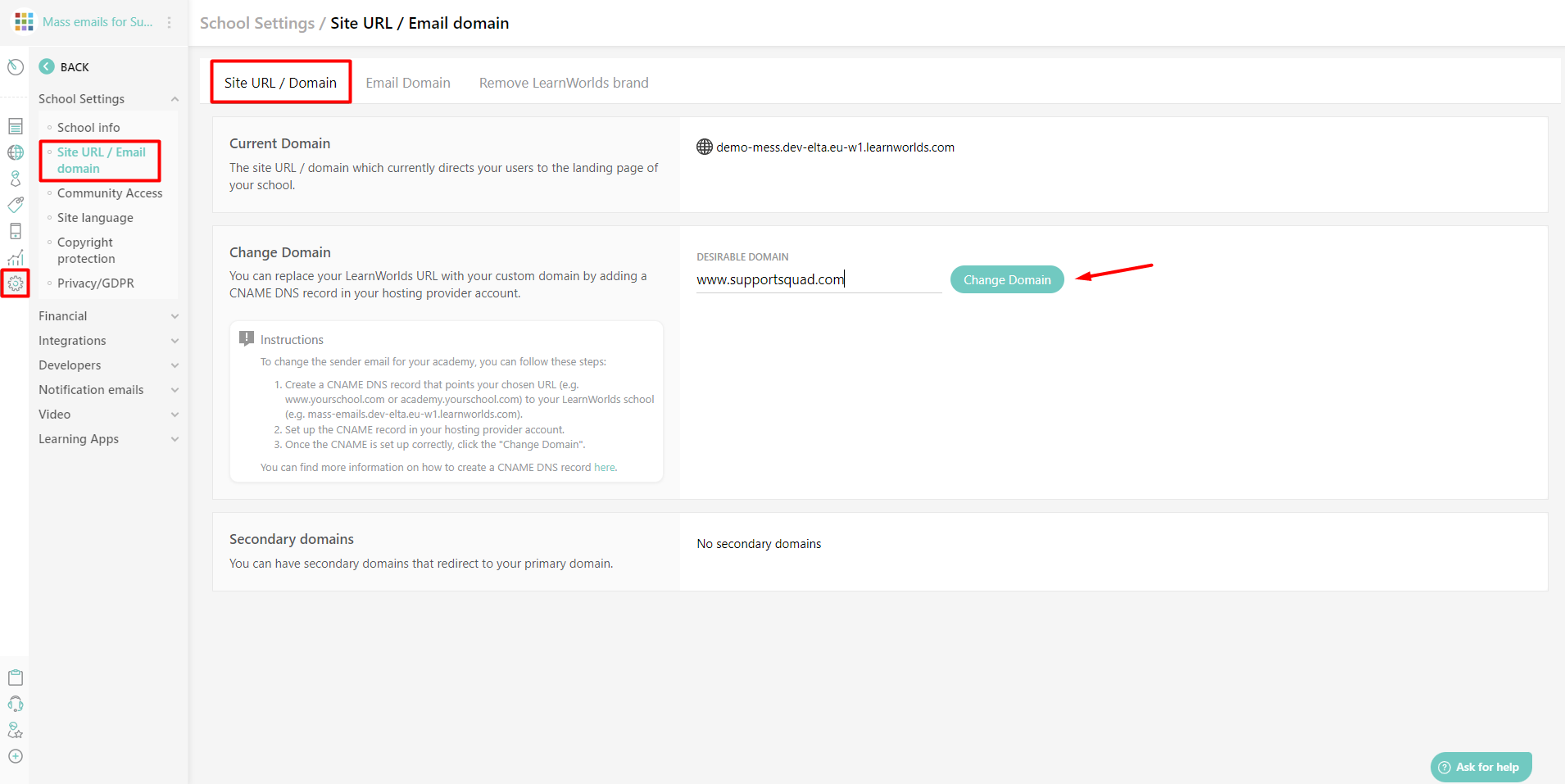Select Community Access in the settings menu
The height and width of the screenshot is (784, 1565).
tap(110, 193)
